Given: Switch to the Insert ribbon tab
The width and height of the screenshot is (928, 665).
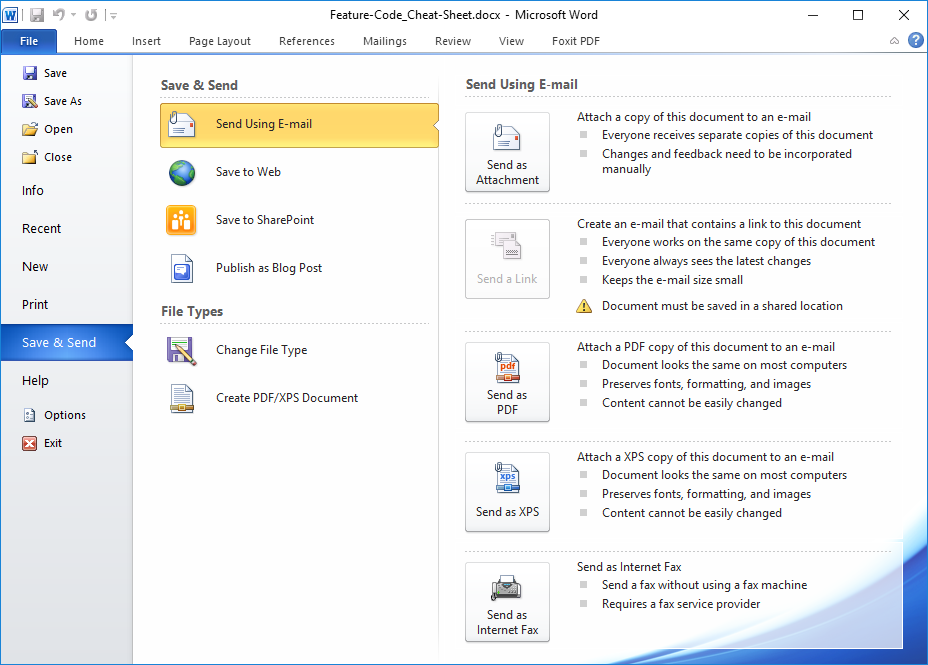Looking at the screenshot, I should 146,41.
